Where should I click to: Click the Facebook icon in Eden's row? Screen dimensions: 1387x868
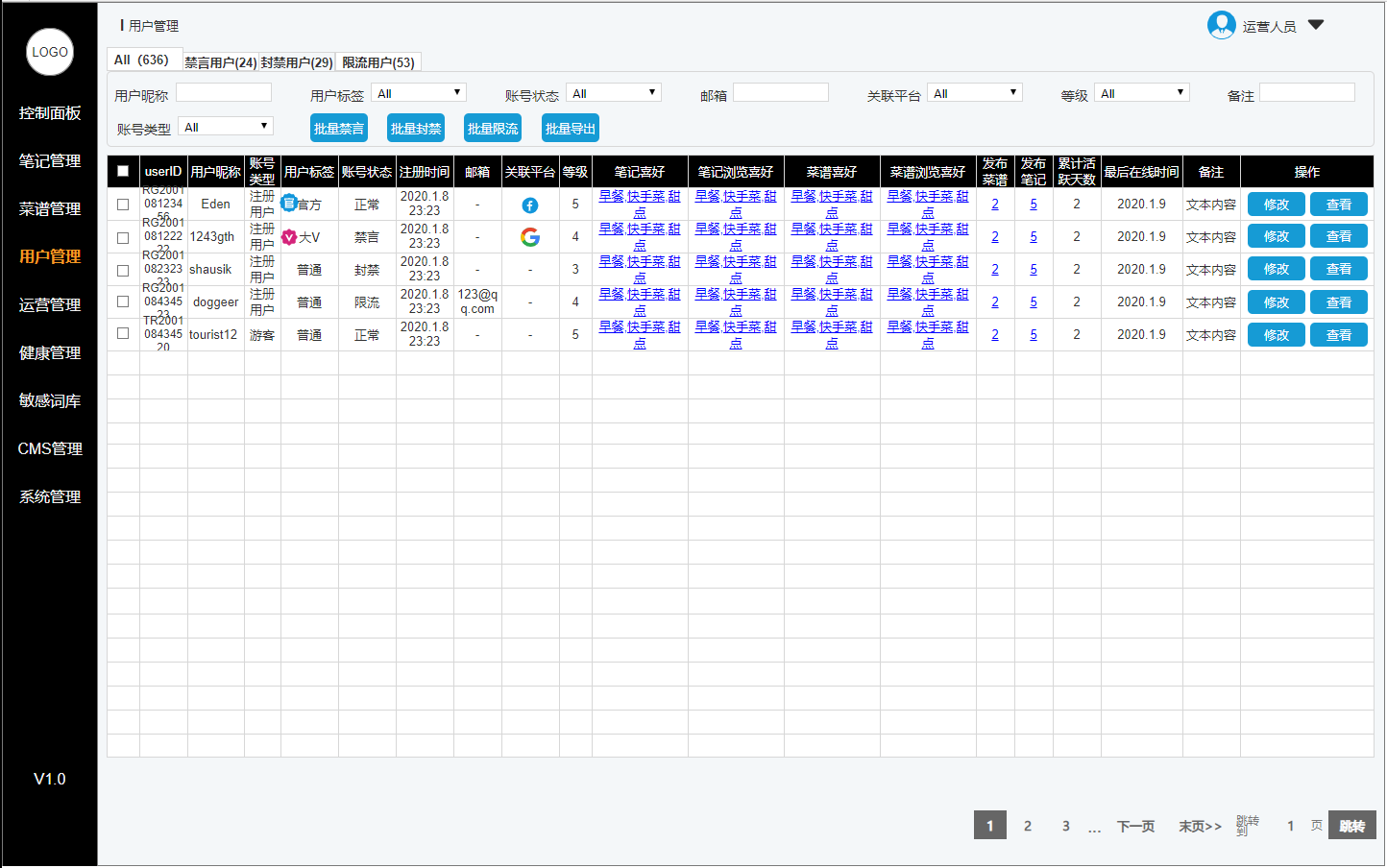pos(529,205)
